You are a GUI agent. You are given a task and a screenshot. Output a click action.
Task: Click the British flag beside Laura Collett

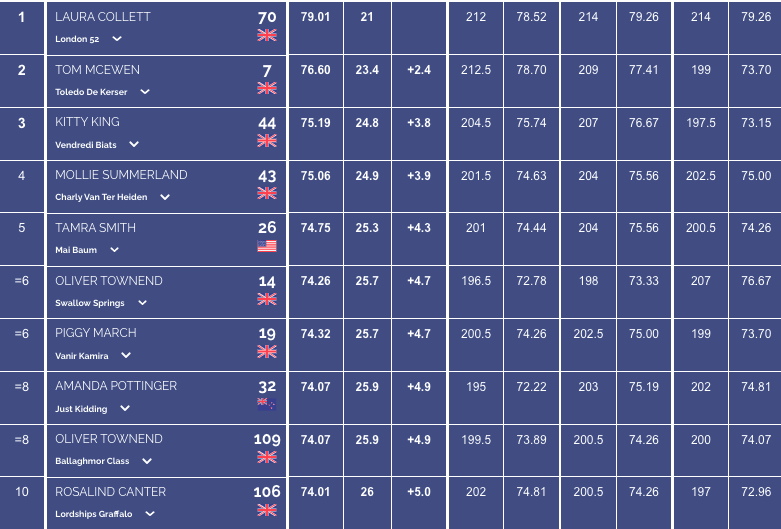267,35
